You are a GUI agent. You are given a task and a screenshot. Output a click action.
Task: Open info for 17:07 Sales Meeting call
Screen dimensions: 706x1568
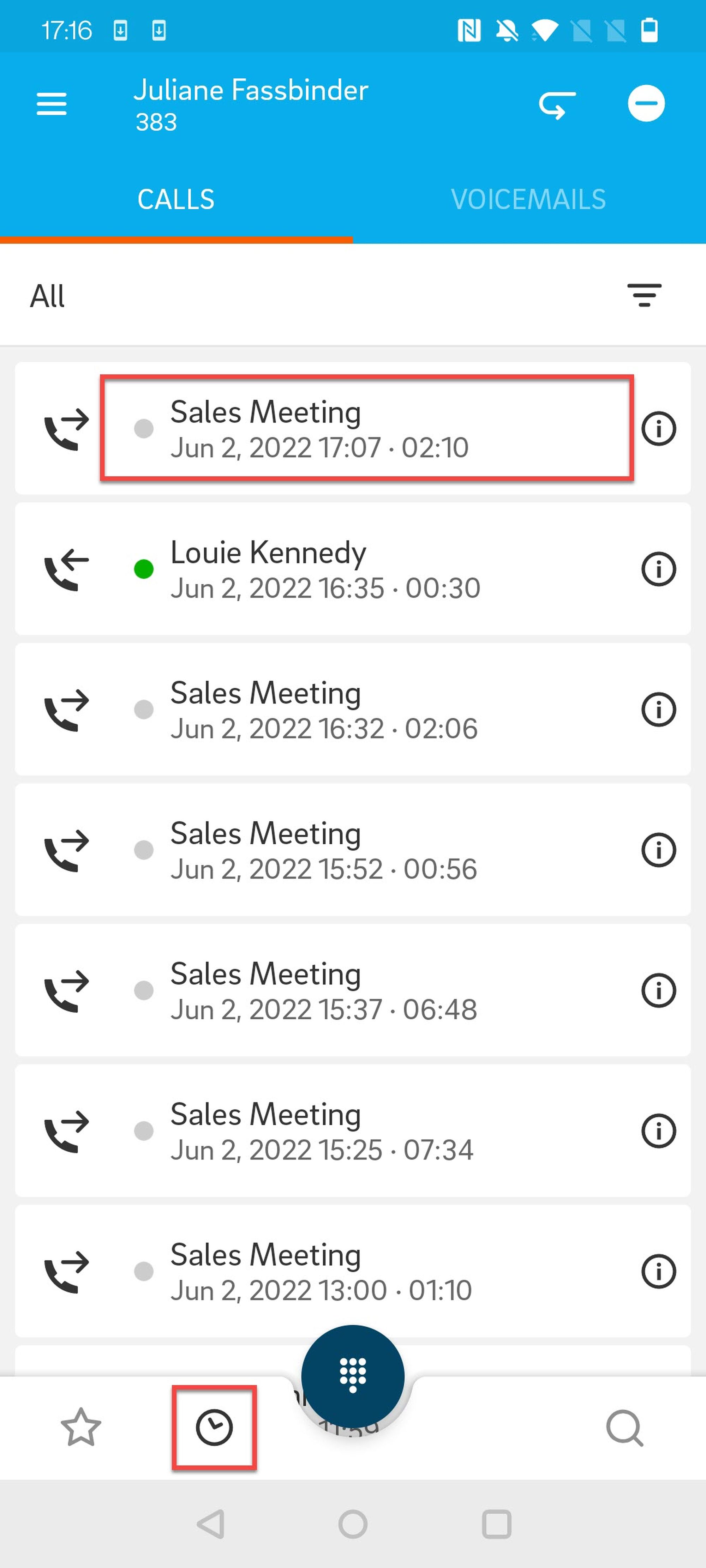click(x=658, y=429)
